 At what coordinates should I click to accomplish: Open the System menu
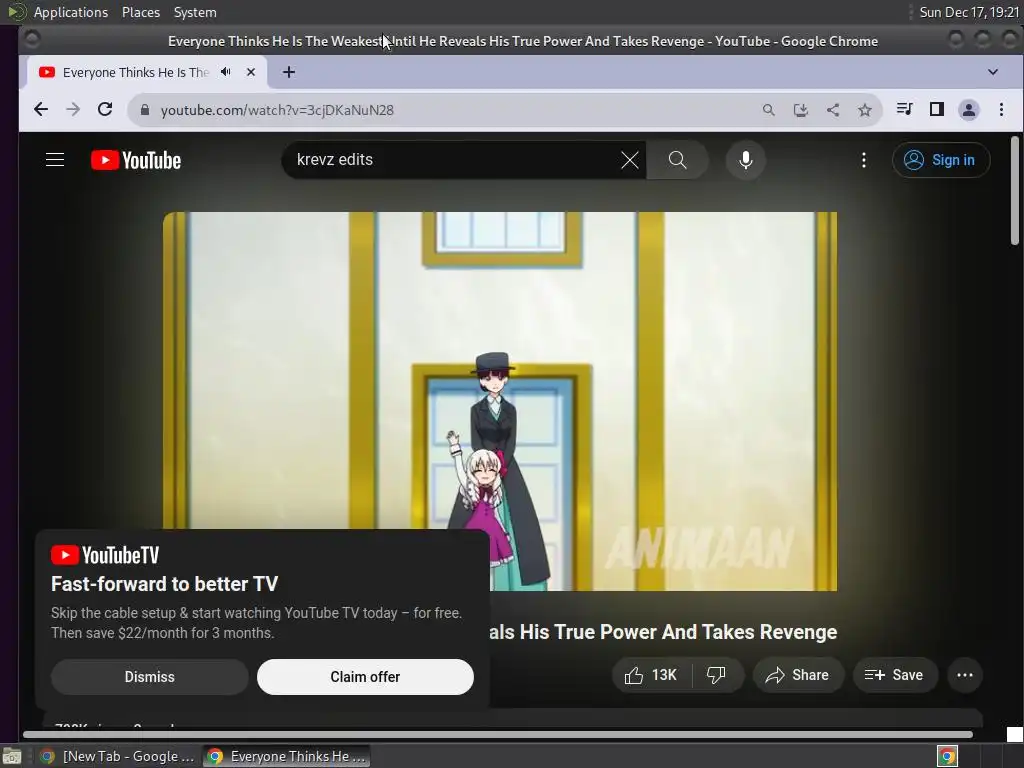[x=195, y=12]
